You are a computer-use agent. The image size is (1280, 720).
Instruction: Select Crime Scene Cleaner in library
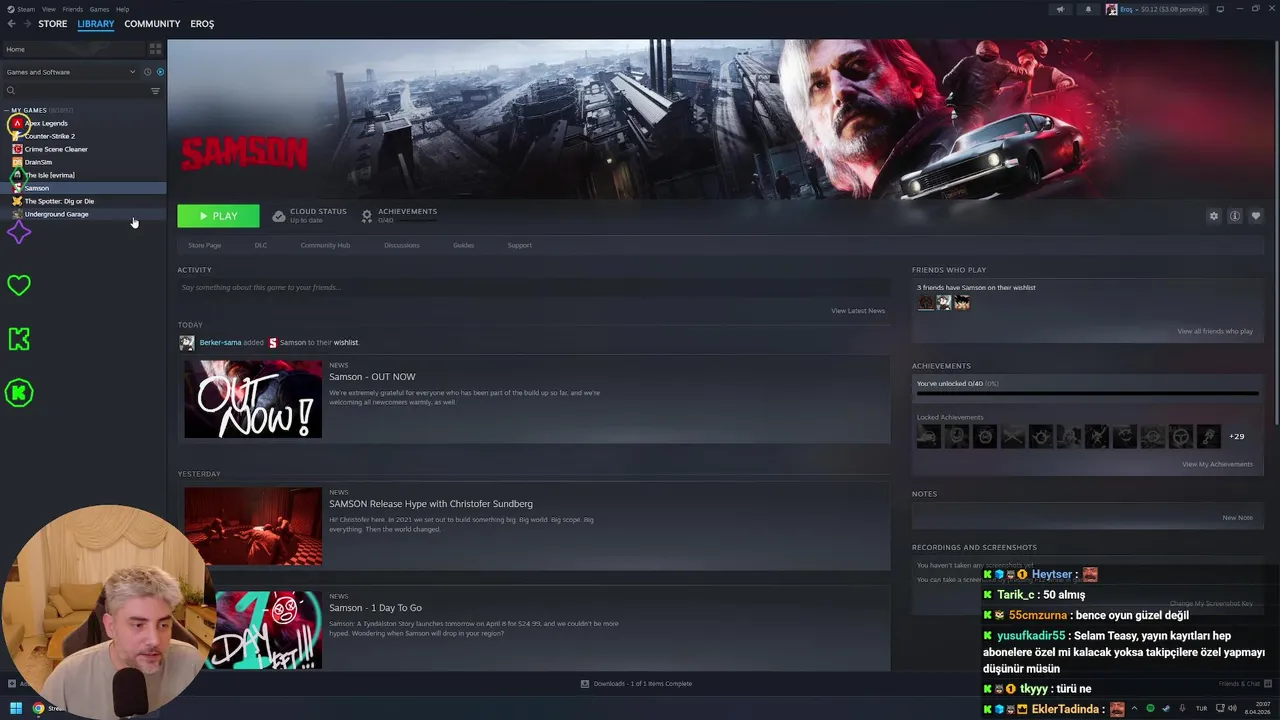point(56,149)
